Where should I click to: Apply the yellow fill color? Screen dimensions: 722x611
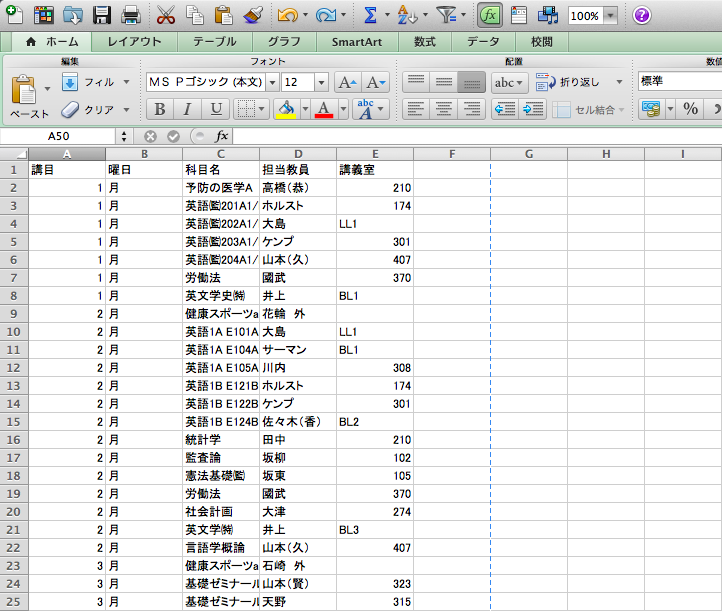pyautogui.click(x=286, y=109)
